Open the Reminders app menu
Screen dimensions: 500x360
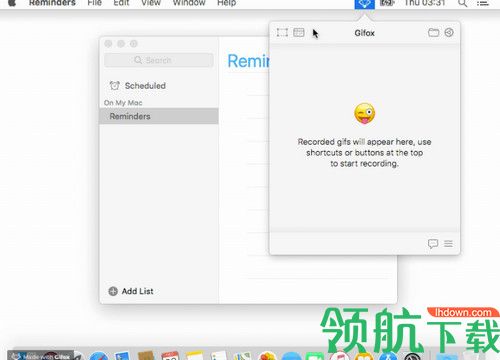[x=52, y=3]
